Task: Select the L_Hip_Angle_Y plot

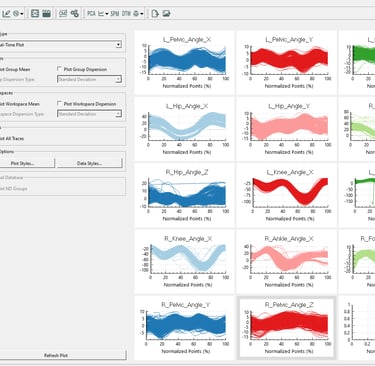Action: (287, 129)
